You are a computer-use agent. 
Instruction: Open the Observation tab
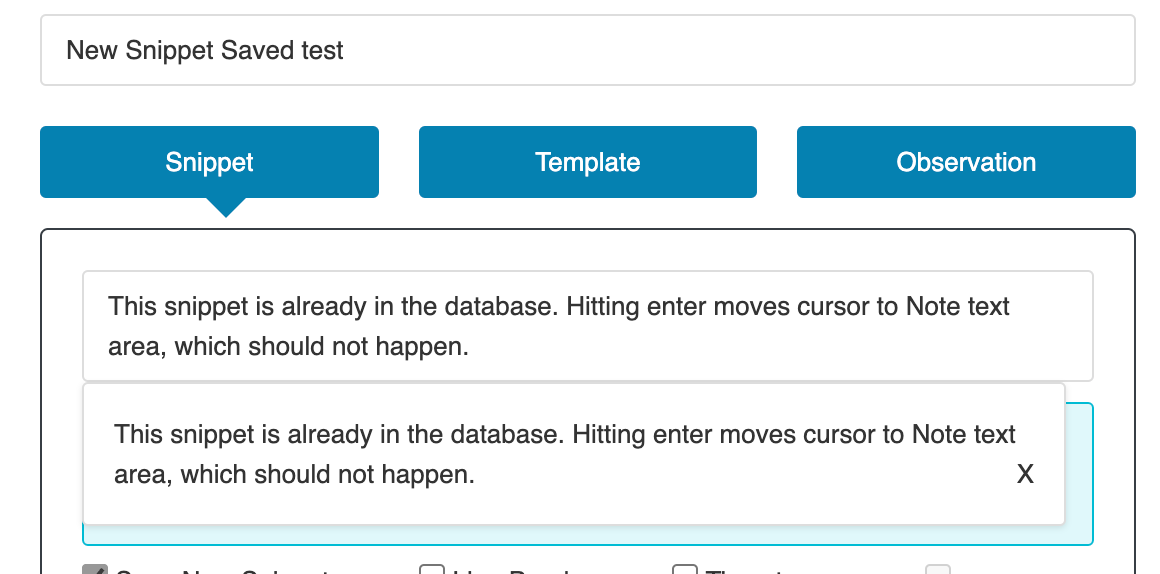[x=966, y=162]
